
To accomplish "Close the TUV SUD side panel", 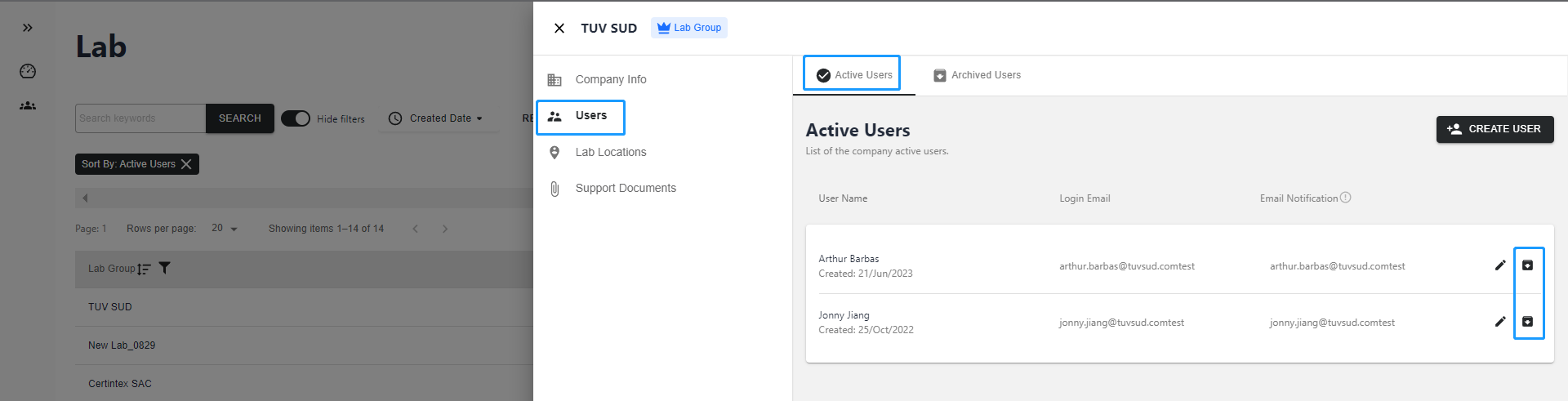I will (x=559, y=29).
